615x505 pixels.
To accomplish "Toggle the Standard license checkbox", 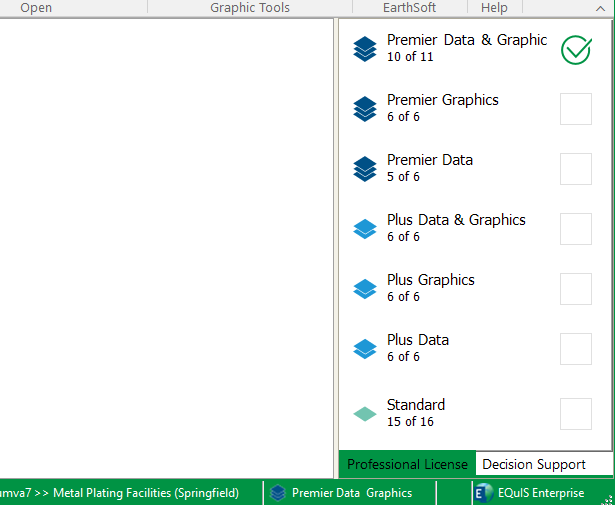I will click(576, 413).
